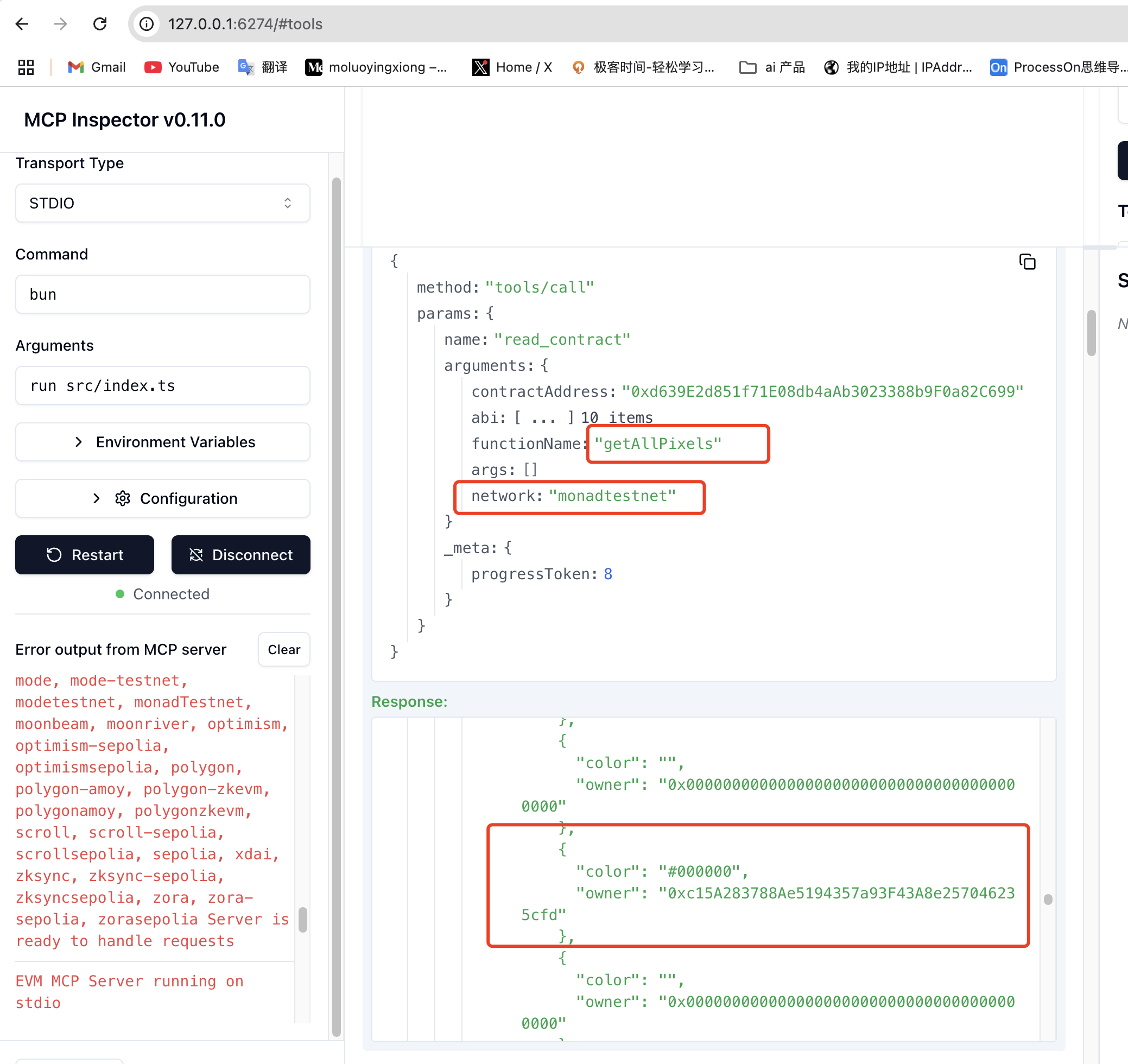
Task: Open the Gmail bookmark
Action: coord(97,67)
